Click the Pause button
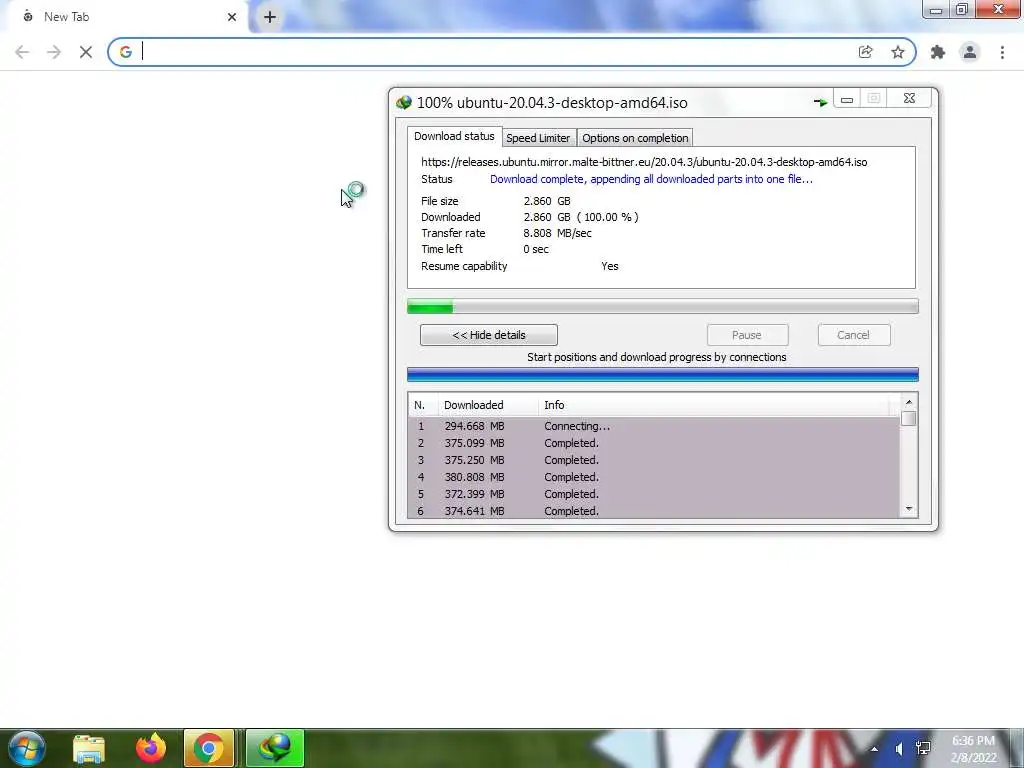This screenshot has width=1024, height=768. [747, 335]
